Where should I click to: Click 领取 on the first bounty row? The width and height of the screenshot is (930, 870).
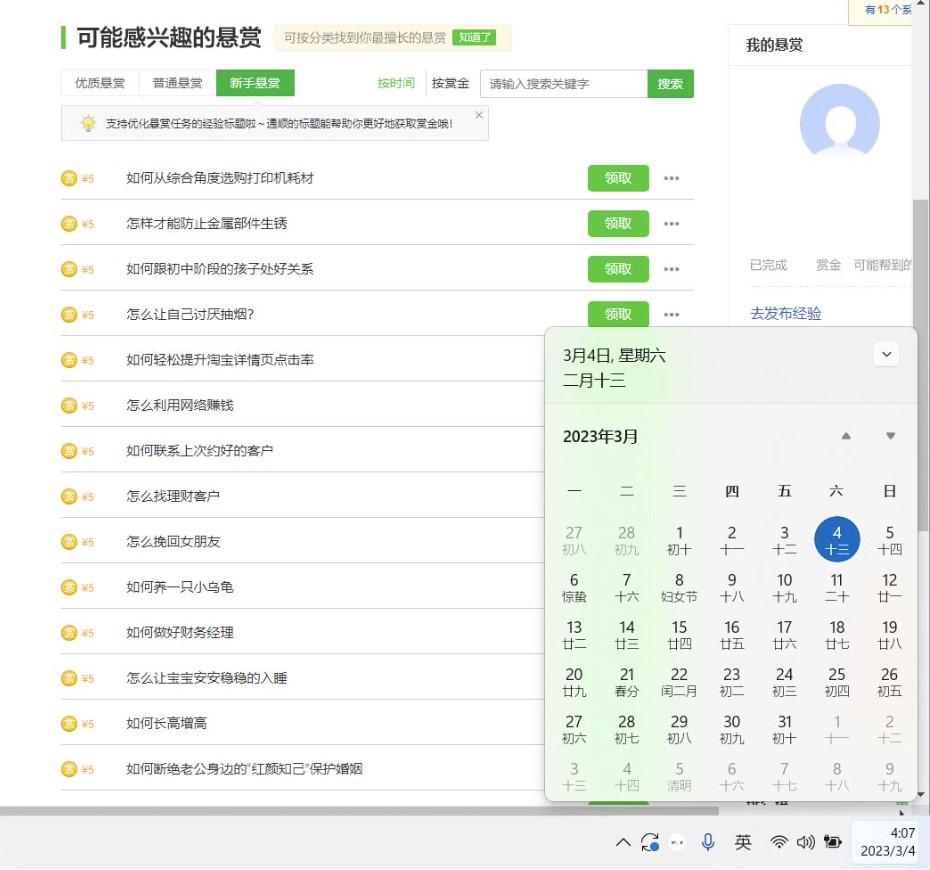(617, 178)
